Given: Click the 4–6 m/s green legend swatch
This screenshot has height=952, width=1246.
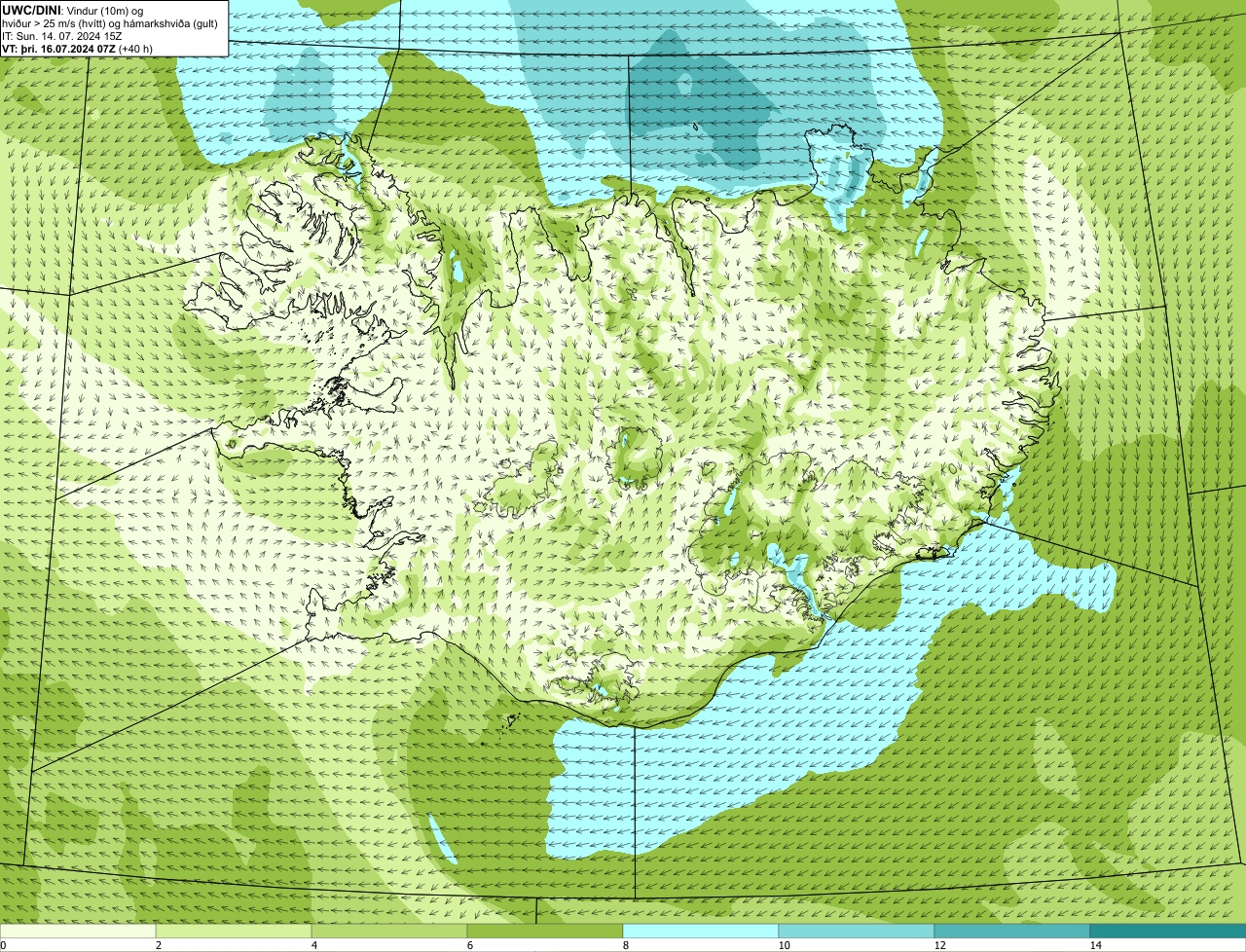Looking at the screenshot, I should click(x=389, y=932).
